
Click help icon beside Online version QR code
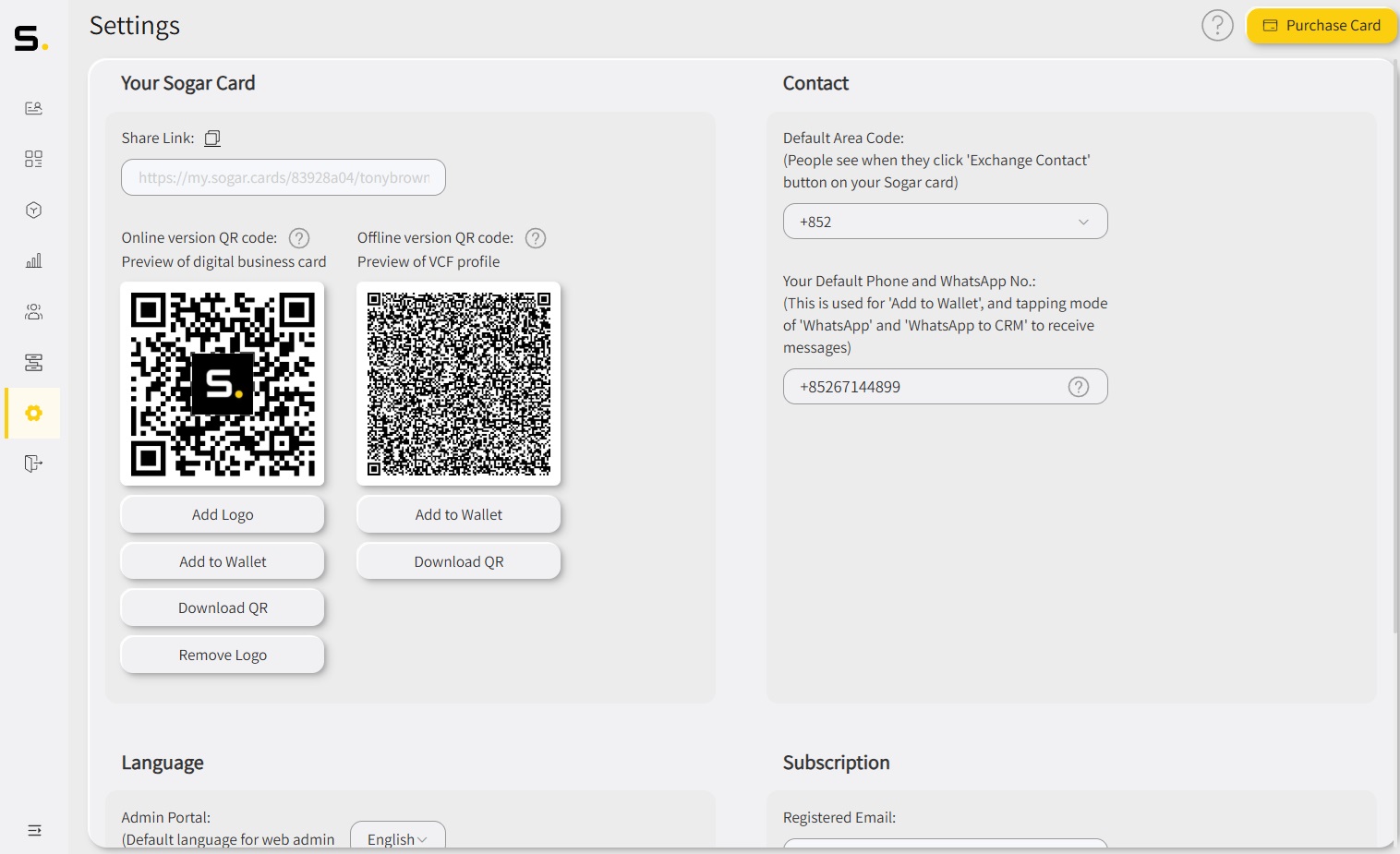(x=299, y=238)
